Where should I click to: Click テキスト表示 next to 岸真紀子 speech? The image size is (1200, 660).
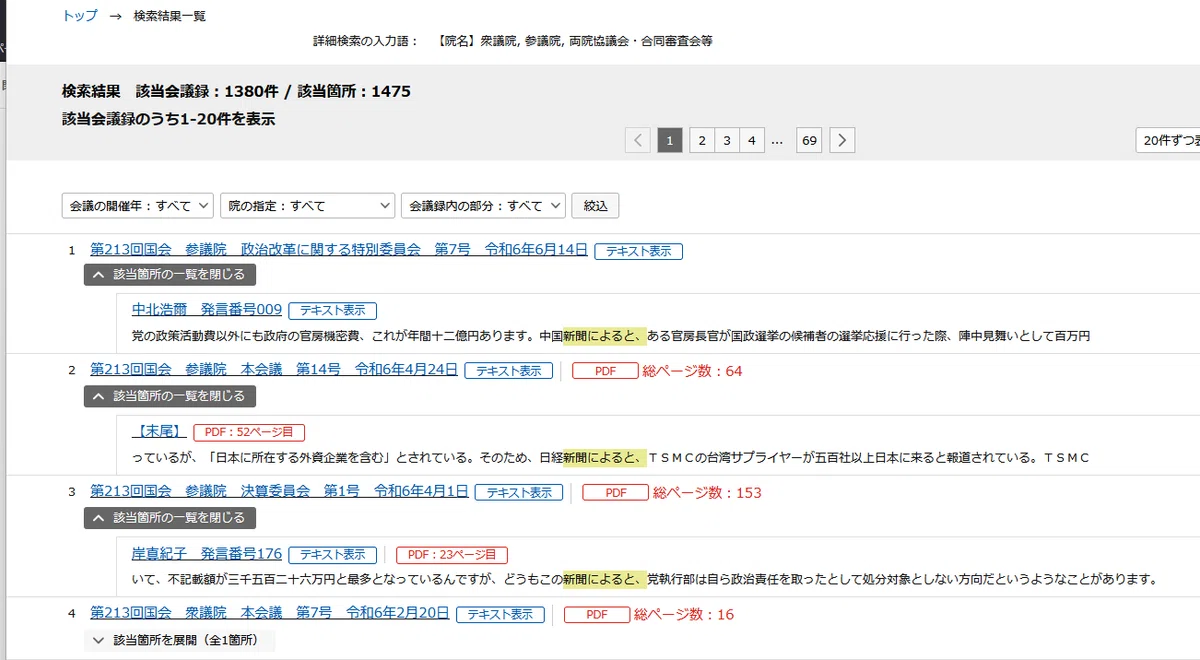333,554
